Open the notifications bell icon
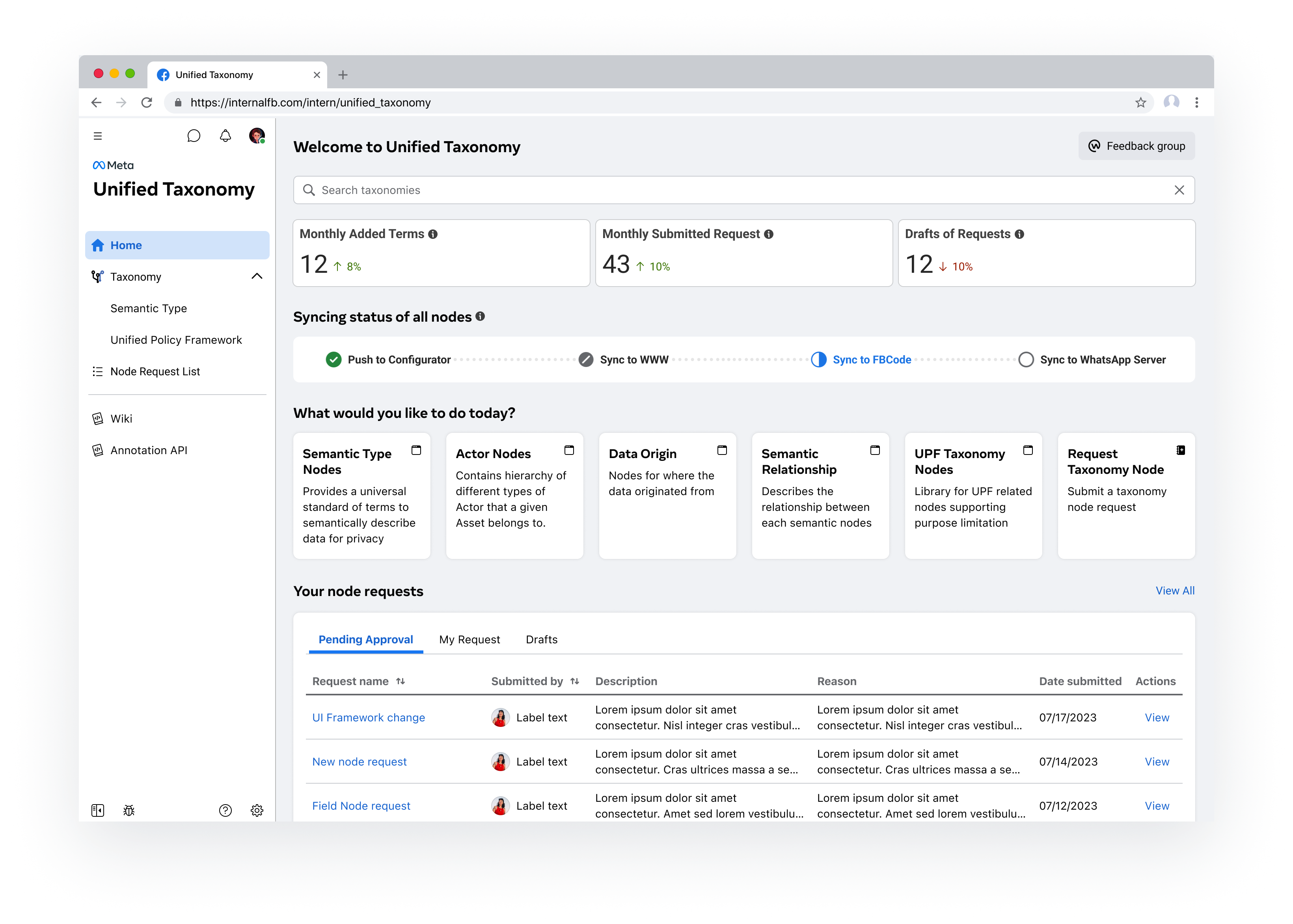The width and height of the screenshot is (1293, 924). coord(225,136)
